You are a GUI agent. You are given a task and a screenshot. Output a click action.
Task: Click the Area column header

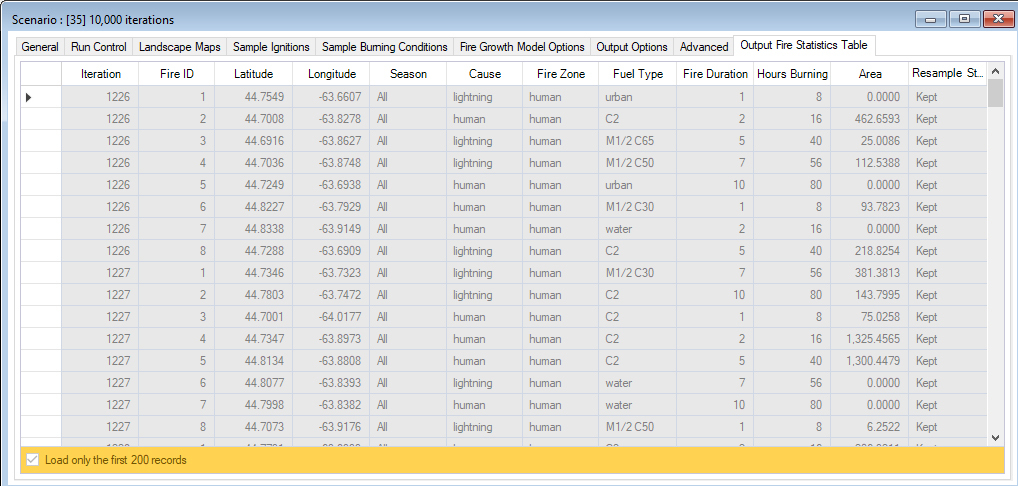click(870, 74)
